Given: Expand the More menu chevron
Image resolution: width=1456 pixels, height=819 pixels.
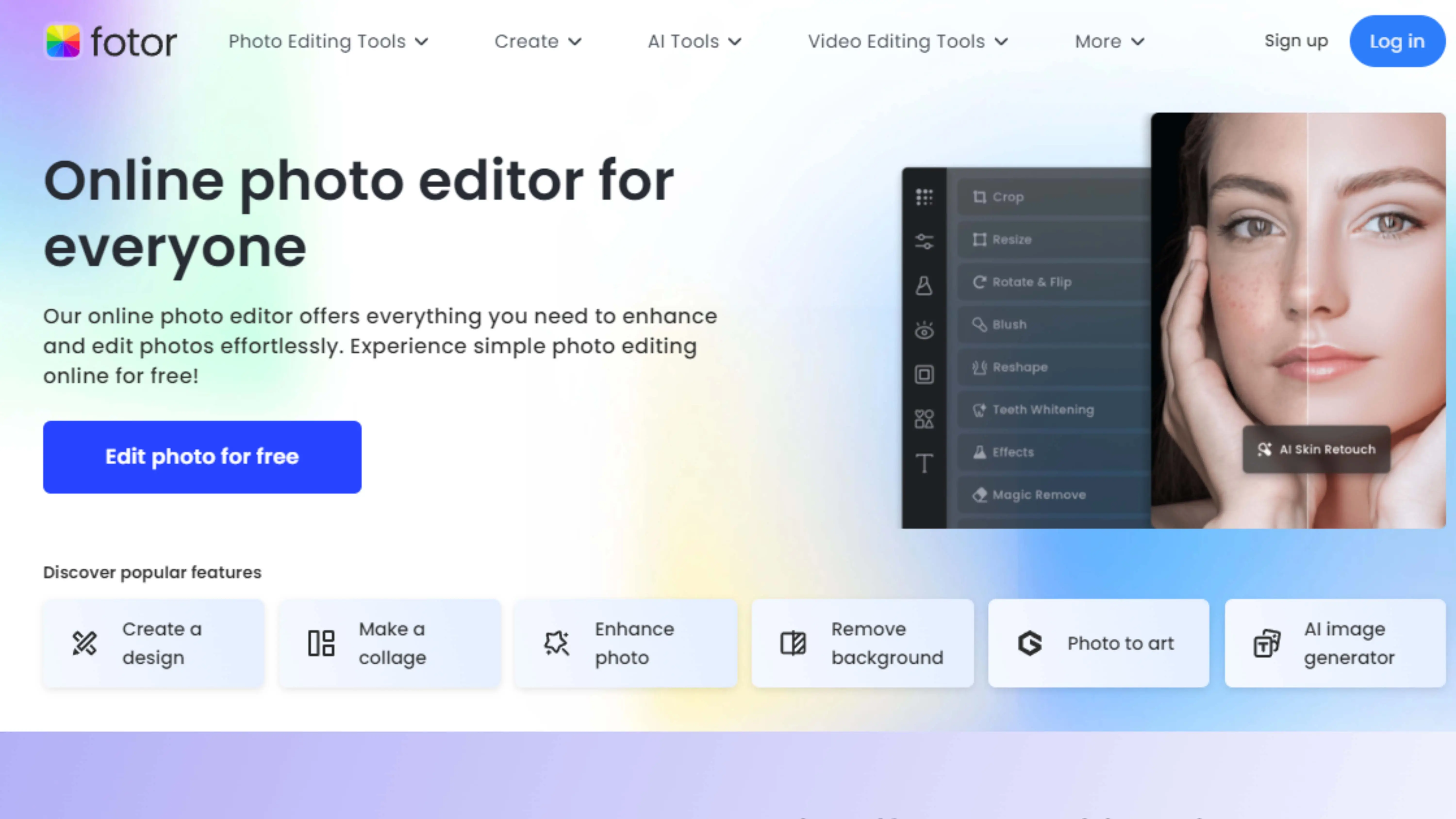Looking at the screenshot, I should point(1138,42).
